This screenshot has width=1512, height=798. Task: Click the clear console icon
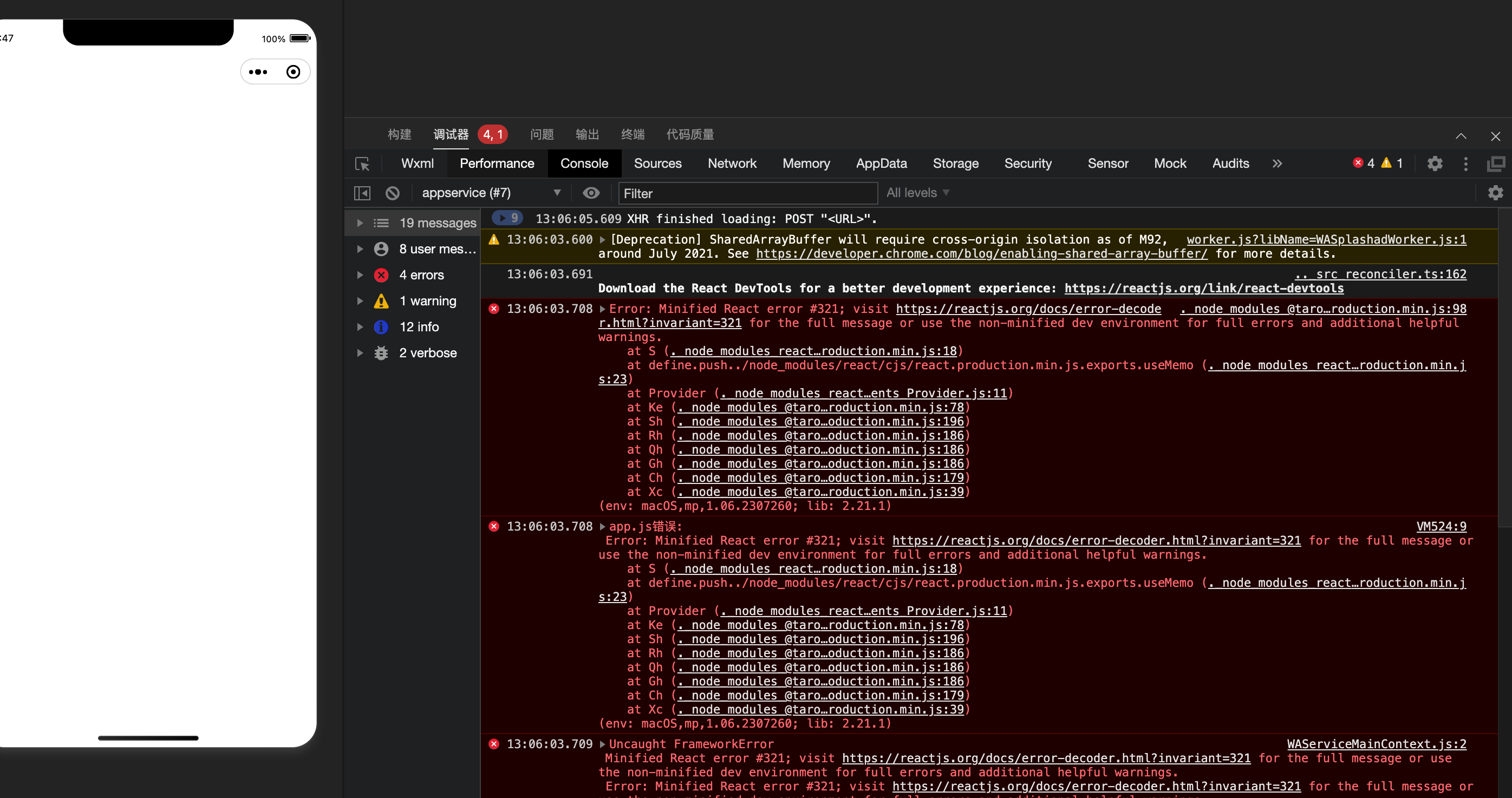393,193
